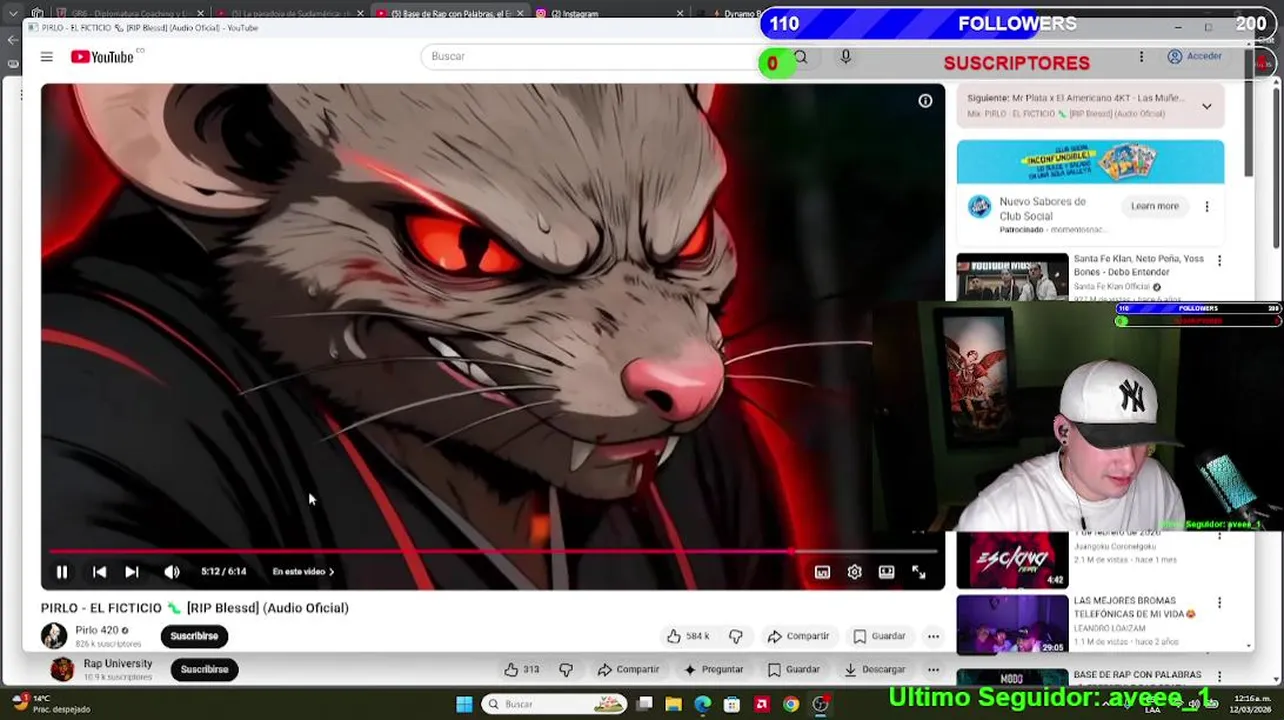Open Microsoft Edge from the taskbar
The image size is (1284, 720).
coord(703,704)
